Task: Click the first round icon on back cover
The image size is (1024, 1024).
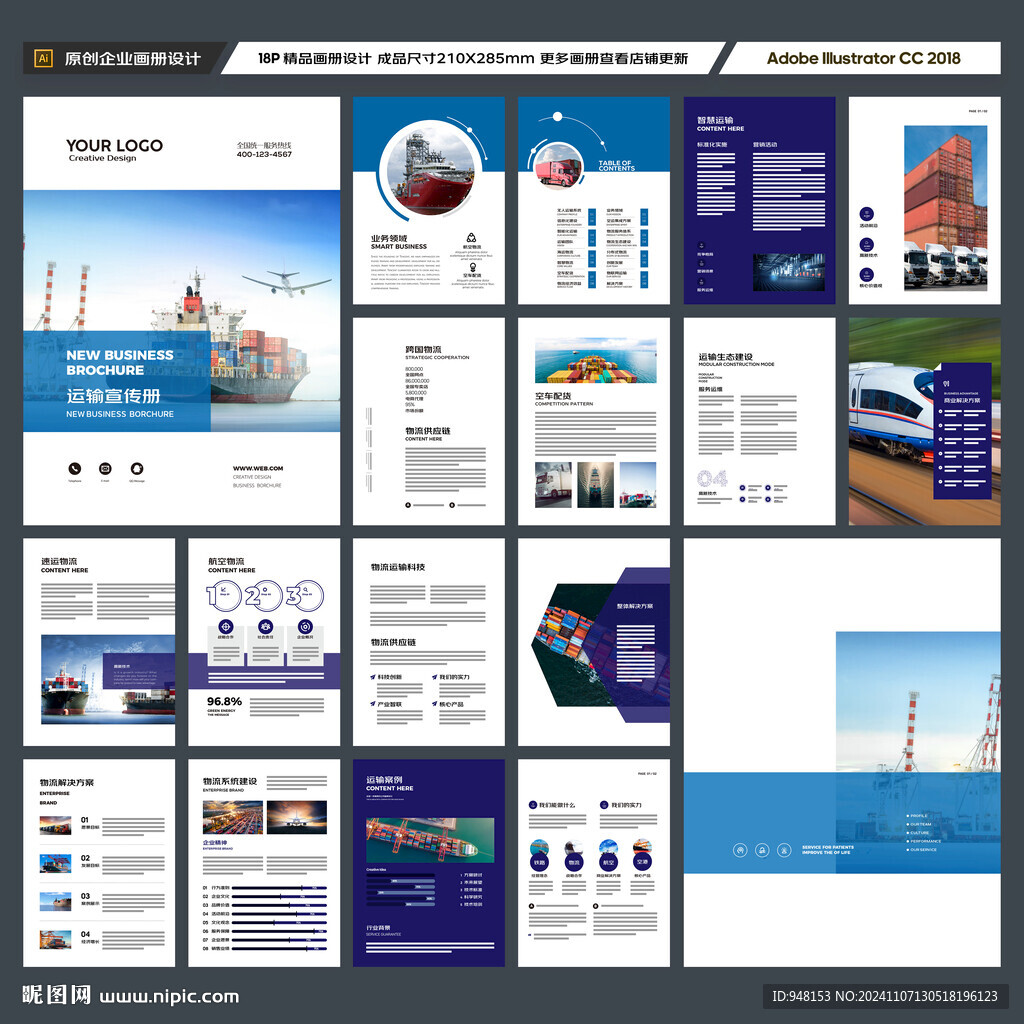Action: coord(740,850)
